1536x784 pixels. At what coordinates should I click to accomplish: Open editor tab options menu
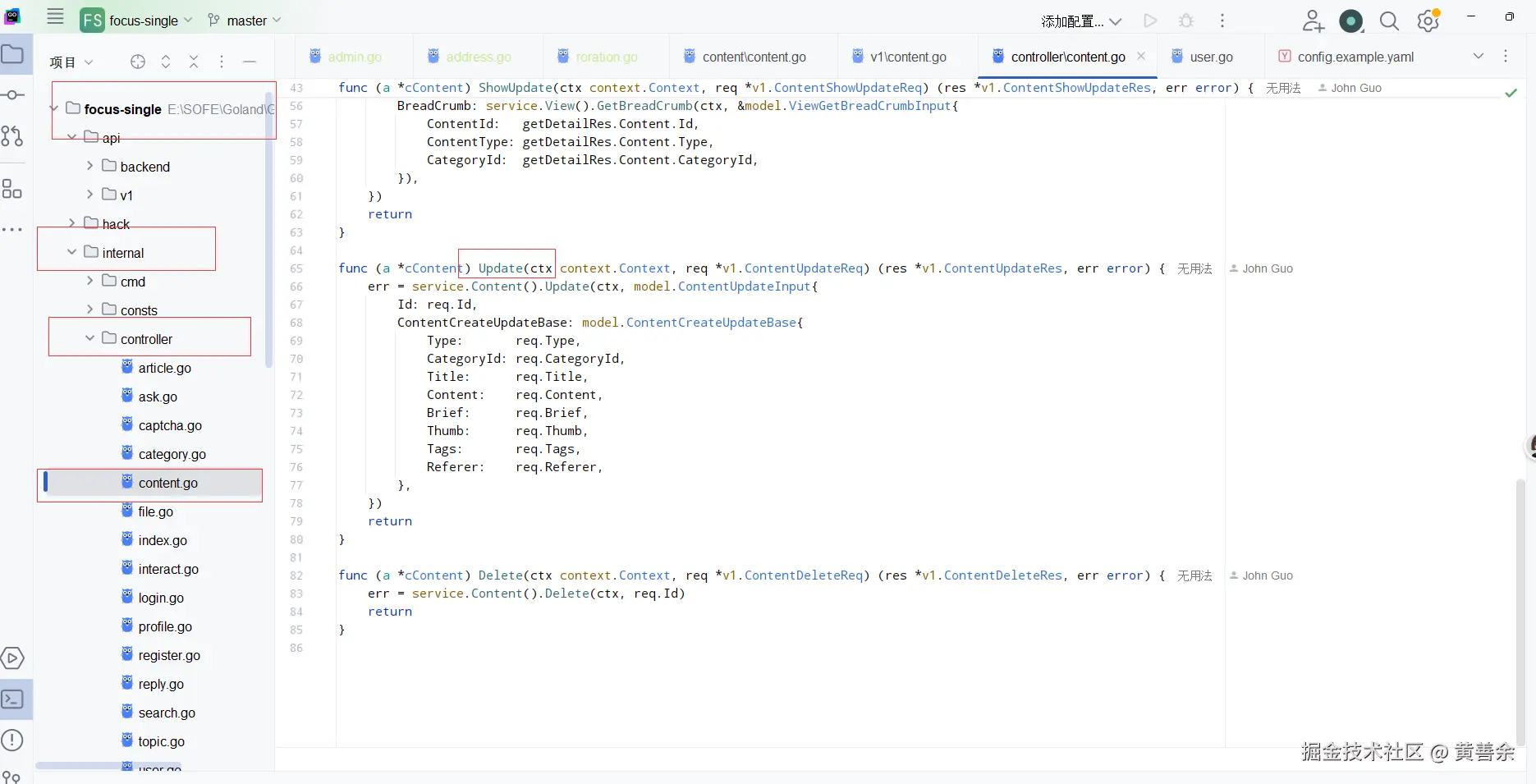[x=1506, y=56]
